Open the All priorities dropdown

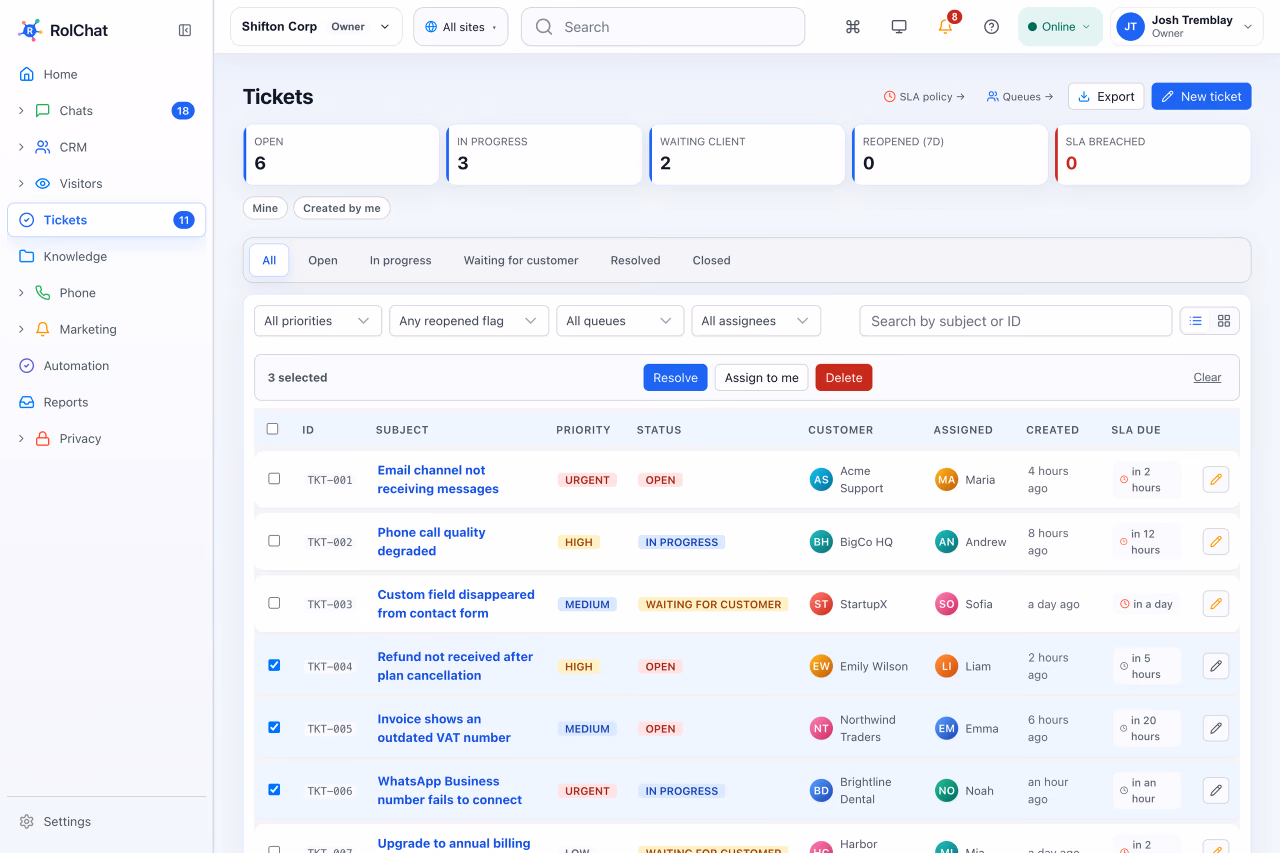click(x=318, y=321)
